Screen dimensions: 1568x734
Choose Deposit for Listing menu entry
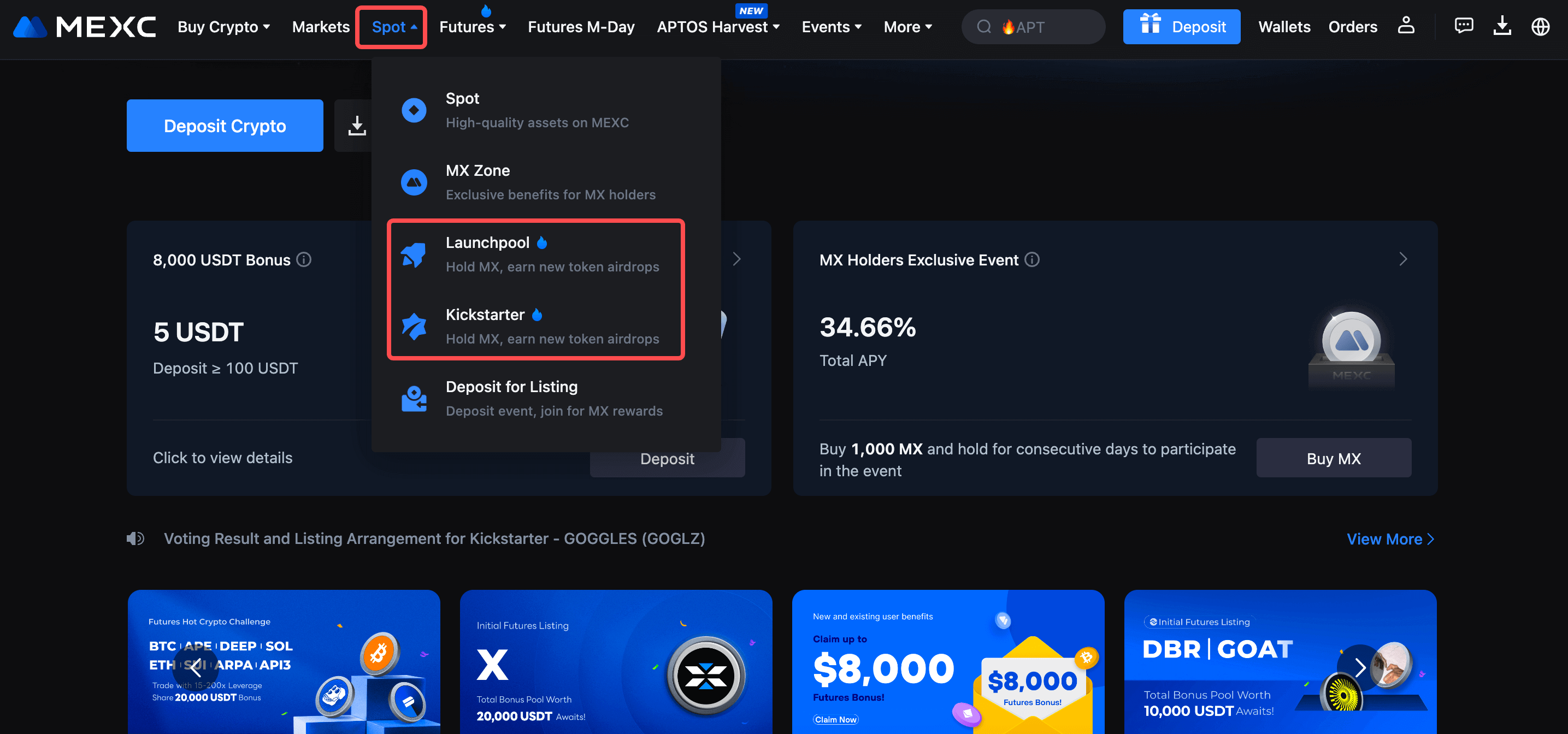535,399
